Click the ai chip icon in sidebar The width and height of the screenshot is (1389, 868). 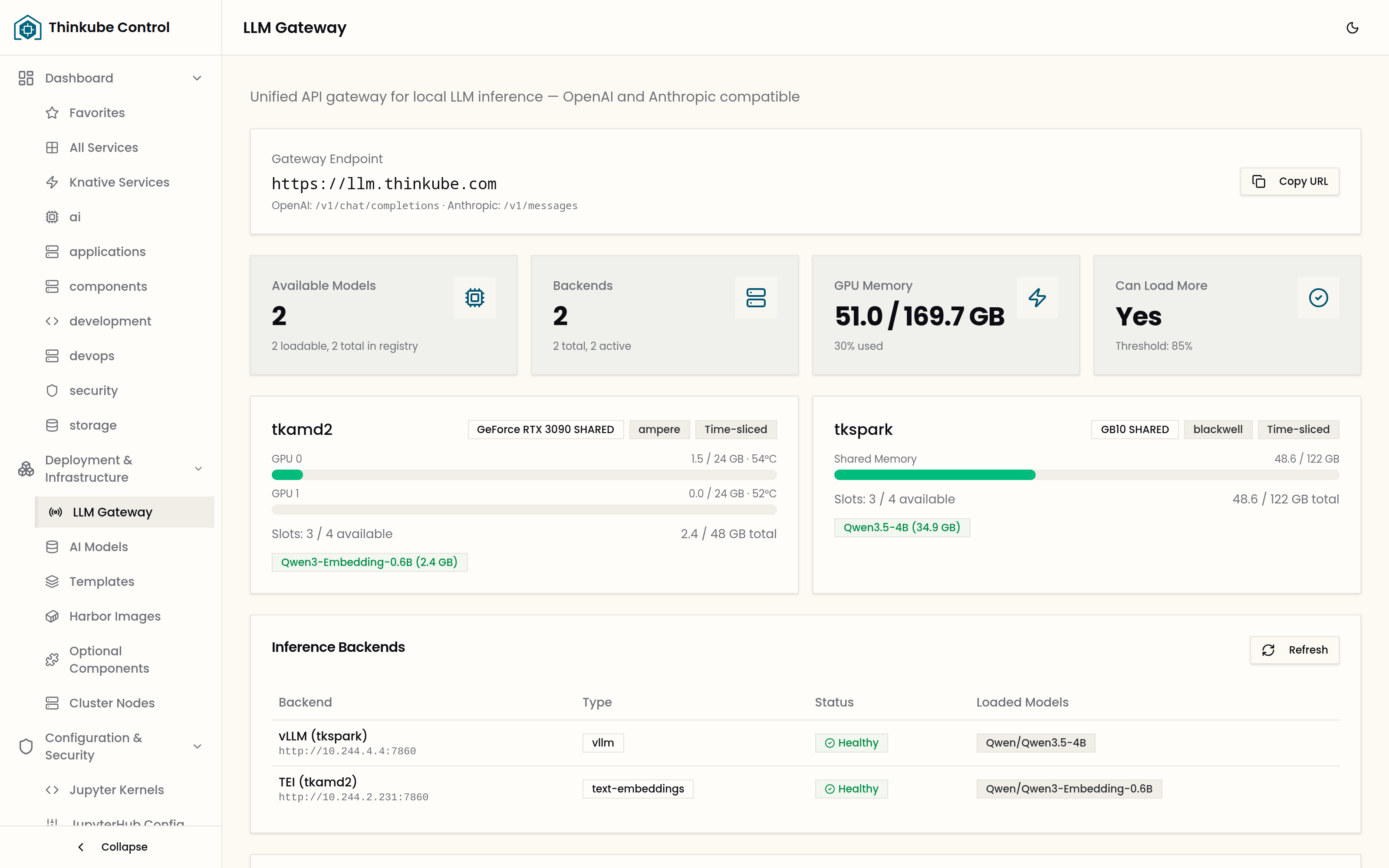[x=52, y=217]
